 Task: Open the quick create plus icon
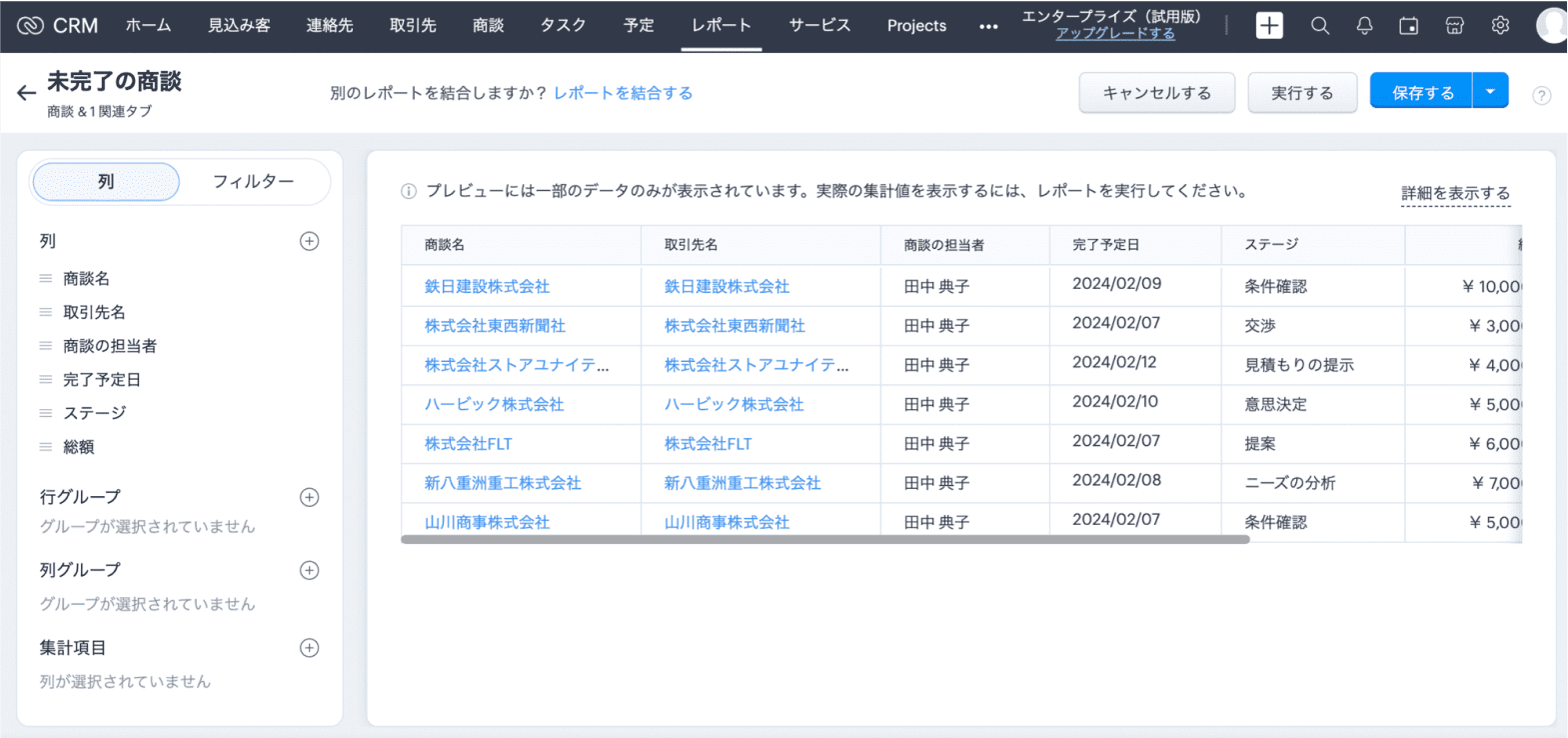1269,26
